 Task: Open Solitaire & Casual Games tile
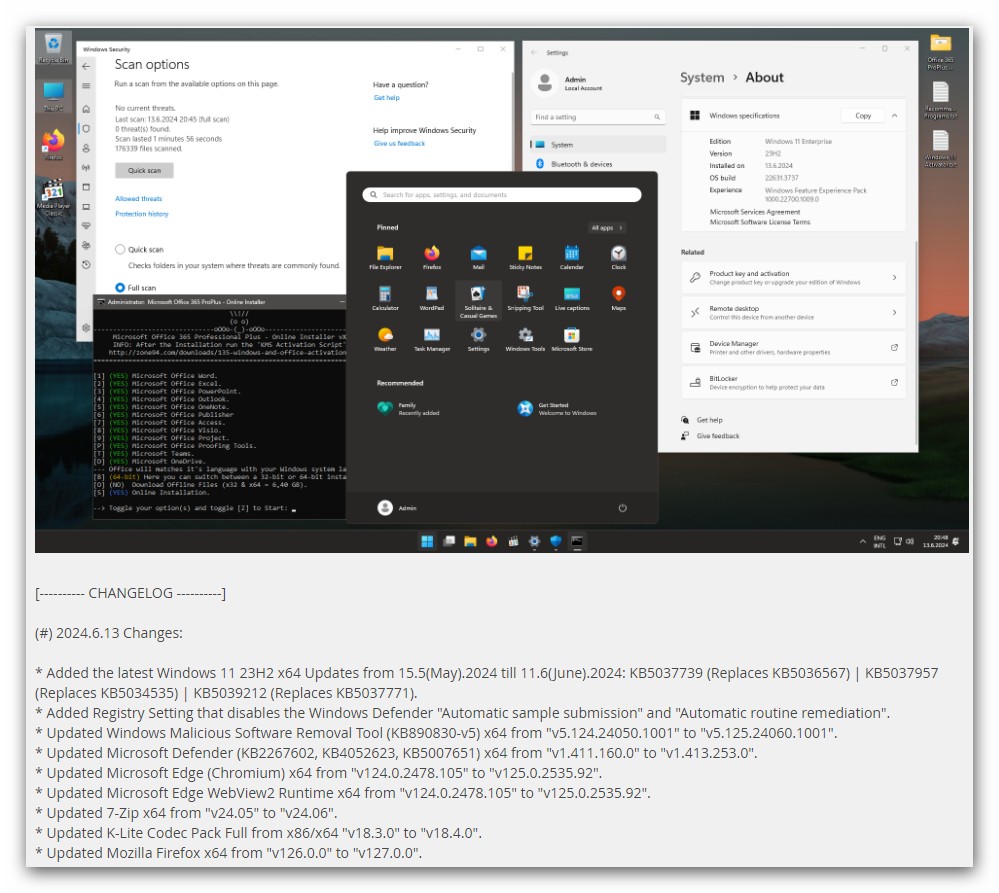click(478, 301)
